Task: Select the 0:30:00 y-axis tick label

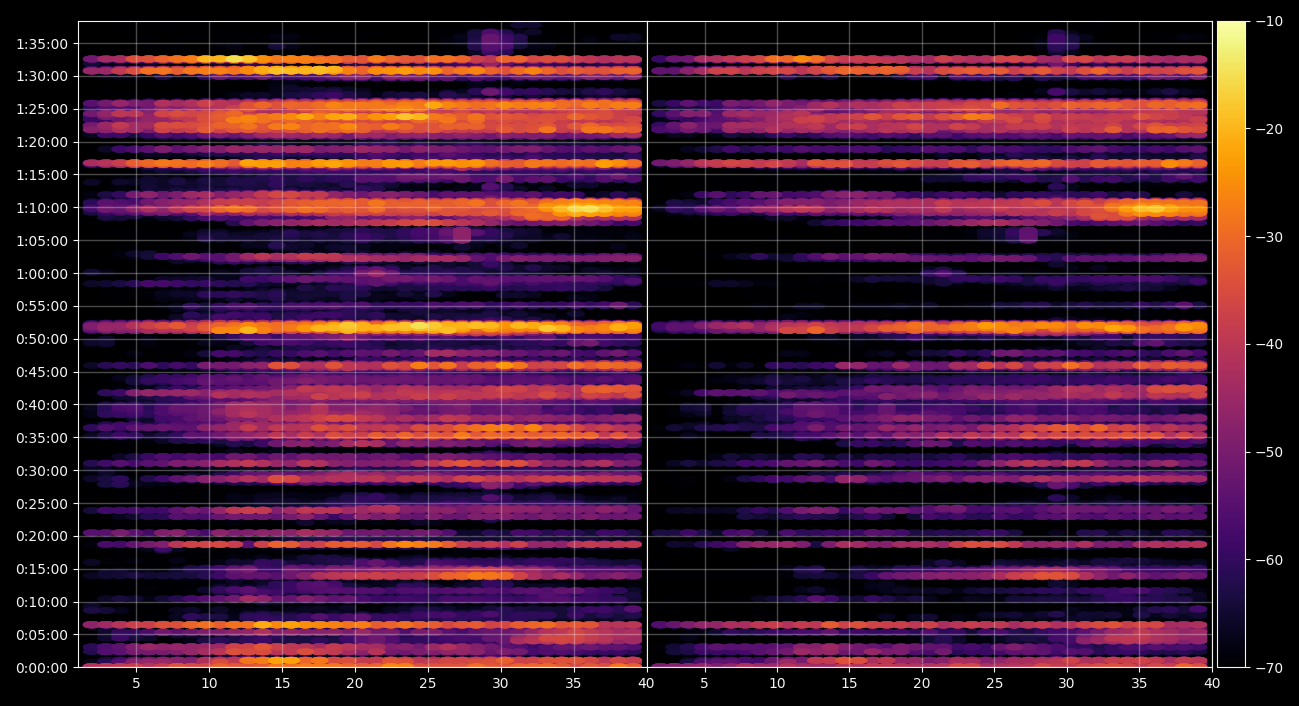Action: tap(42, 470)
